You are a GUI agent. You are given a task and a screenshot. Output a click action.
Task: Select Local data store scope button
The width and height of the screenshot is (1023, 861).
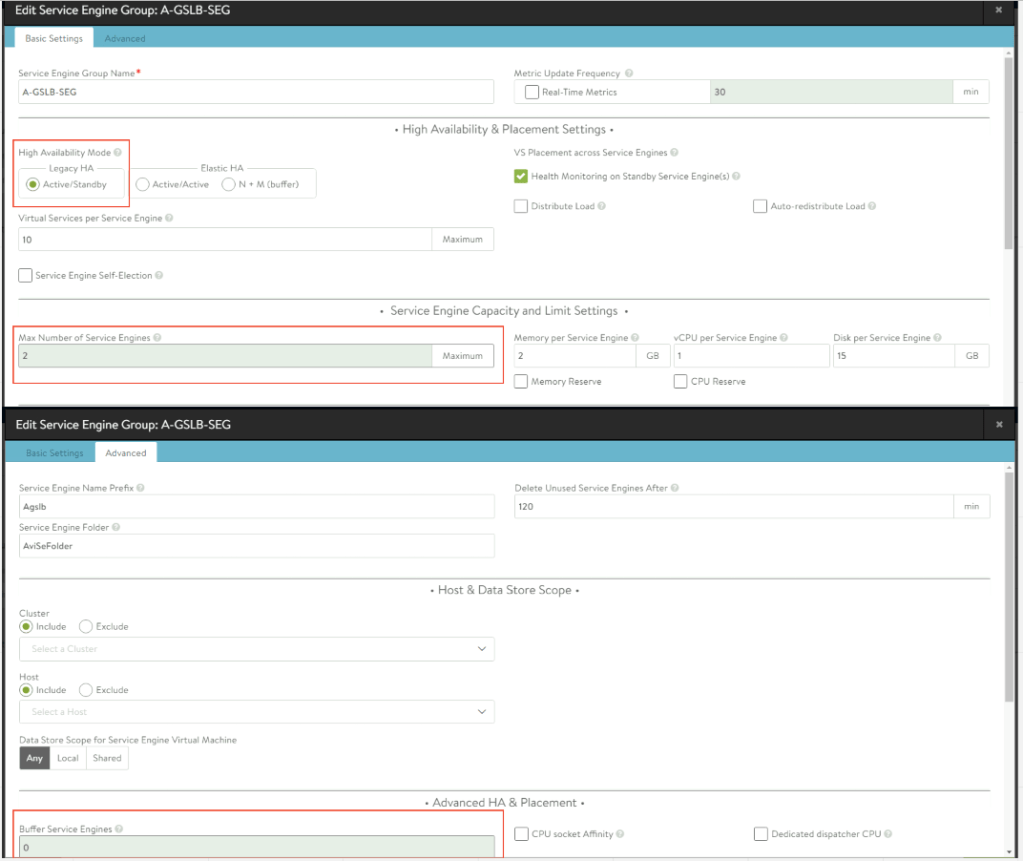[69, 758]
